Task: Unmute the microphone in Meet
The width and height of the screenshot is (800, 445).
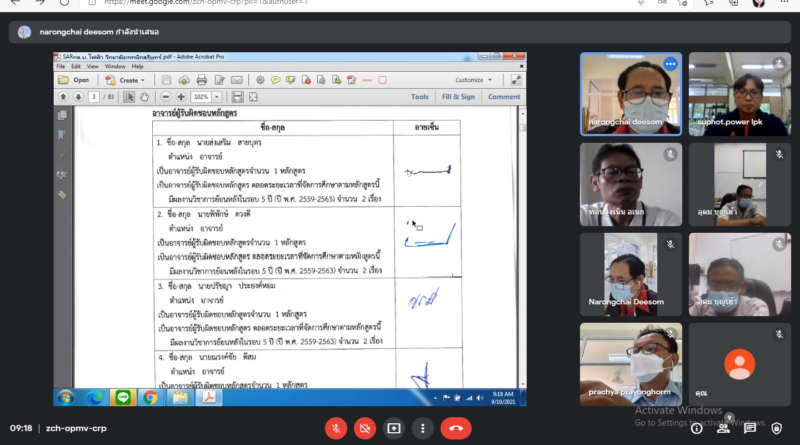Action: [x=336, y=427]
